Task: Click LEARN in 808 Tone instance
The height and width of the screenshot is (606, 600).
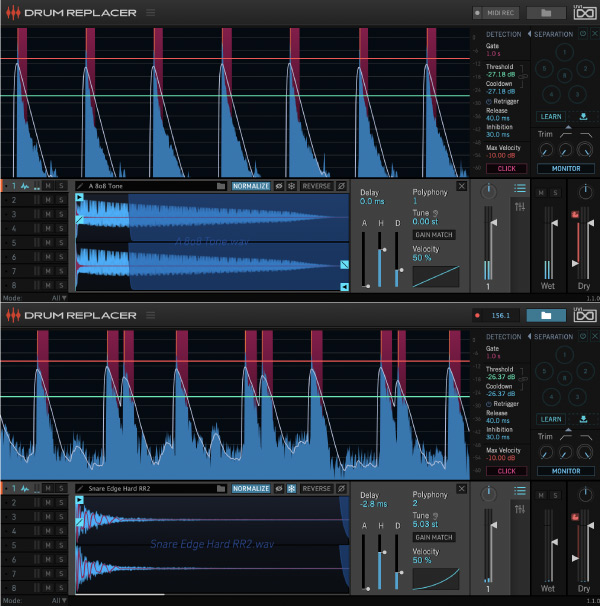Action: point(551,116)
